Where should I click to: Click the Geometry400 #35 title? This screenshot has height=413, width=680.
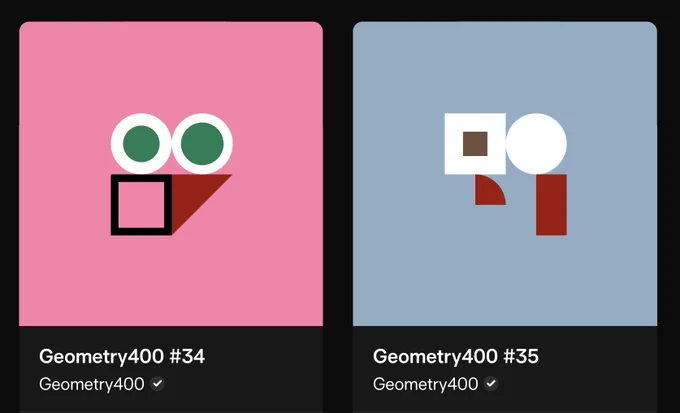click(456, 356)
